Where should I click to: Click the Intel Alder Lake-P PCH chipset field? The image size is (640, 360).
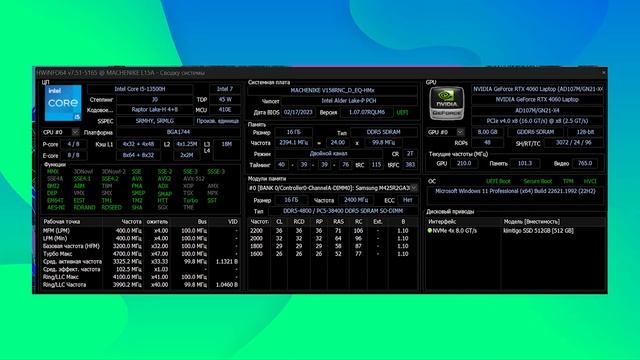pyautogui.click(x=349, y=101)
